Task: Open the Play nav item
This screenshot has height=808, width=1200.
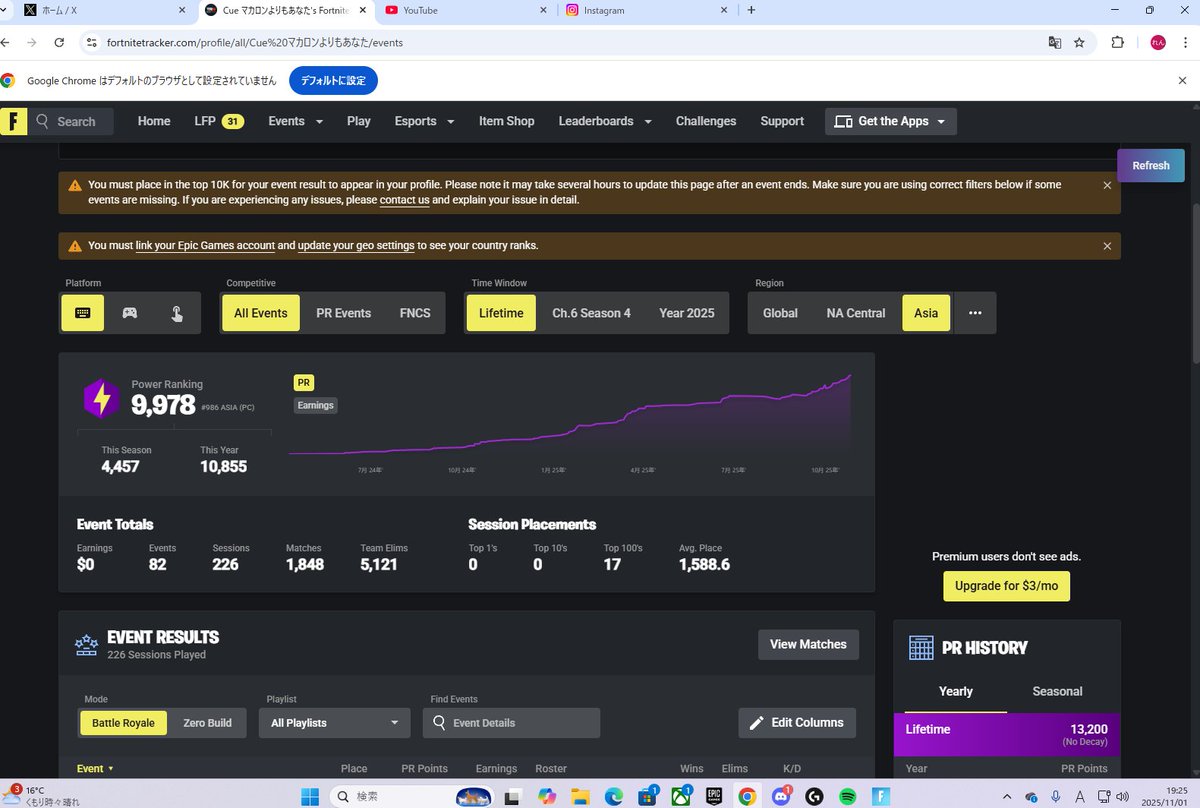Action: [x=358, y=121]
